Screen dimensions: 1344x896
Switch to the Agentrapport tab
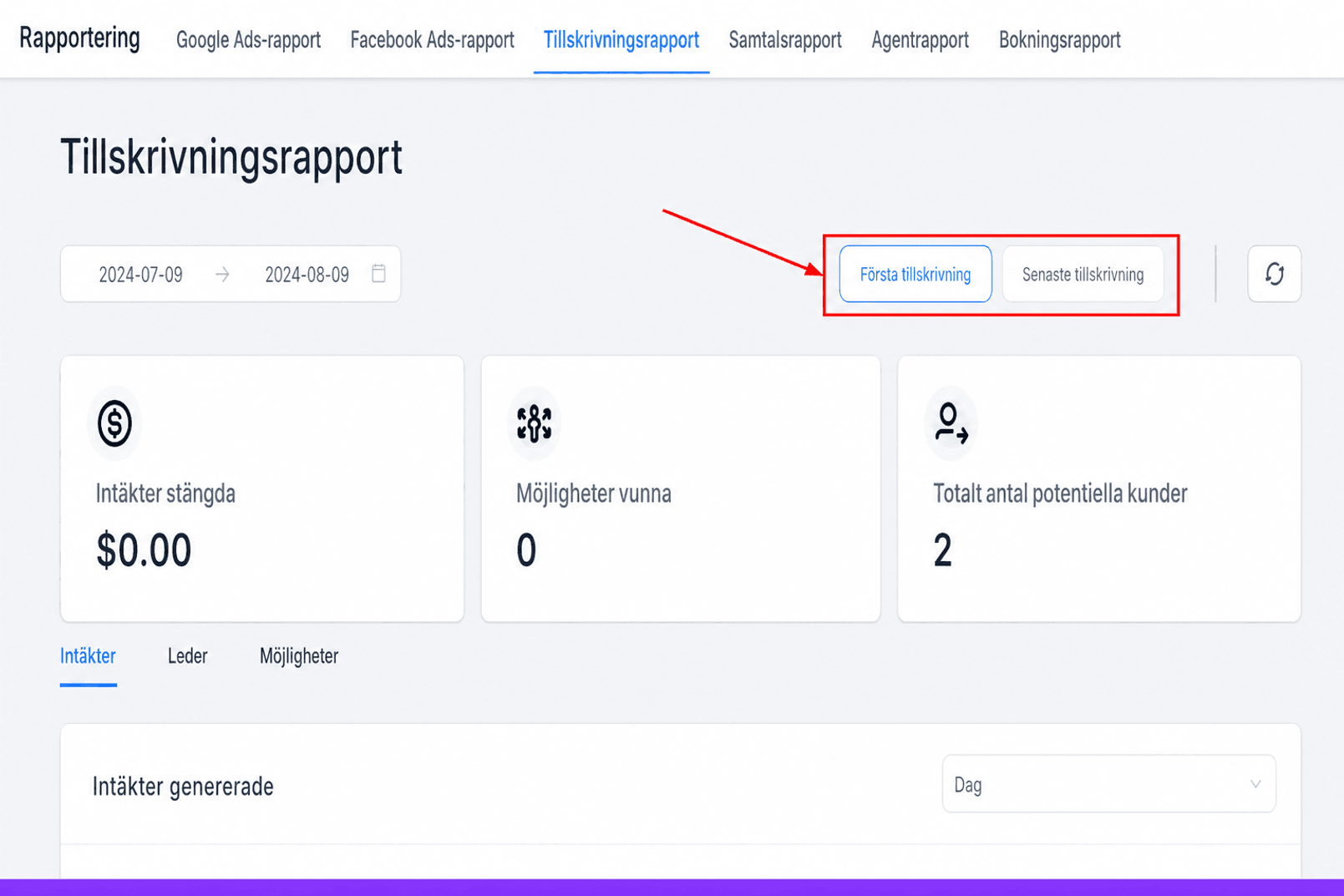pyautogui.click(x=920, y=39)
